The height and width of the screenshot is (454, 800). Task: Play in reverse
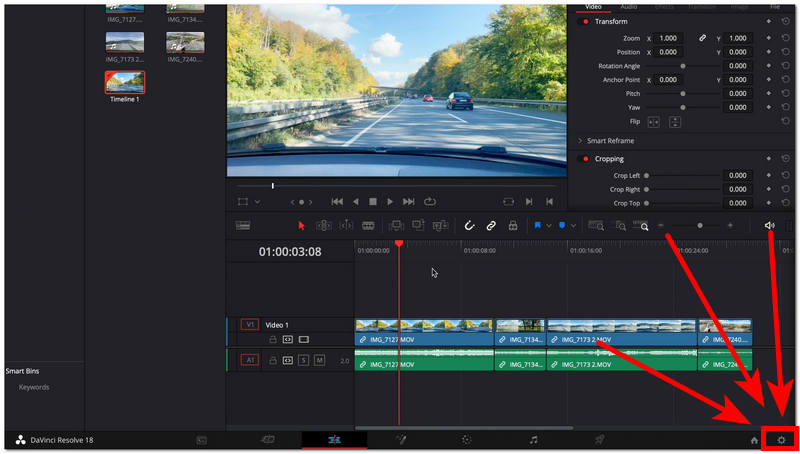pos(356,201)
